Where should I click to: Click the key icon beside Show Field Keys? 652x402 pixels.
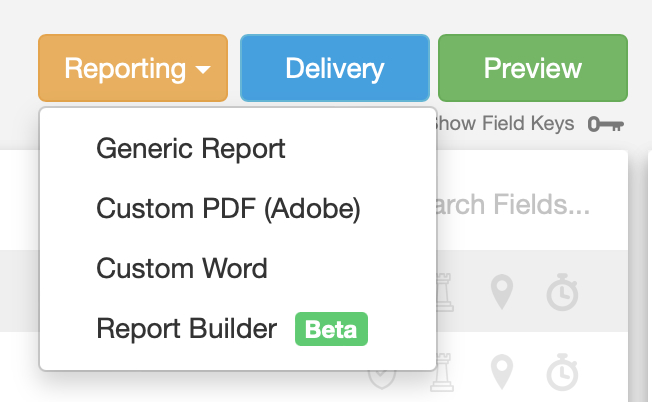pos(606,124)
